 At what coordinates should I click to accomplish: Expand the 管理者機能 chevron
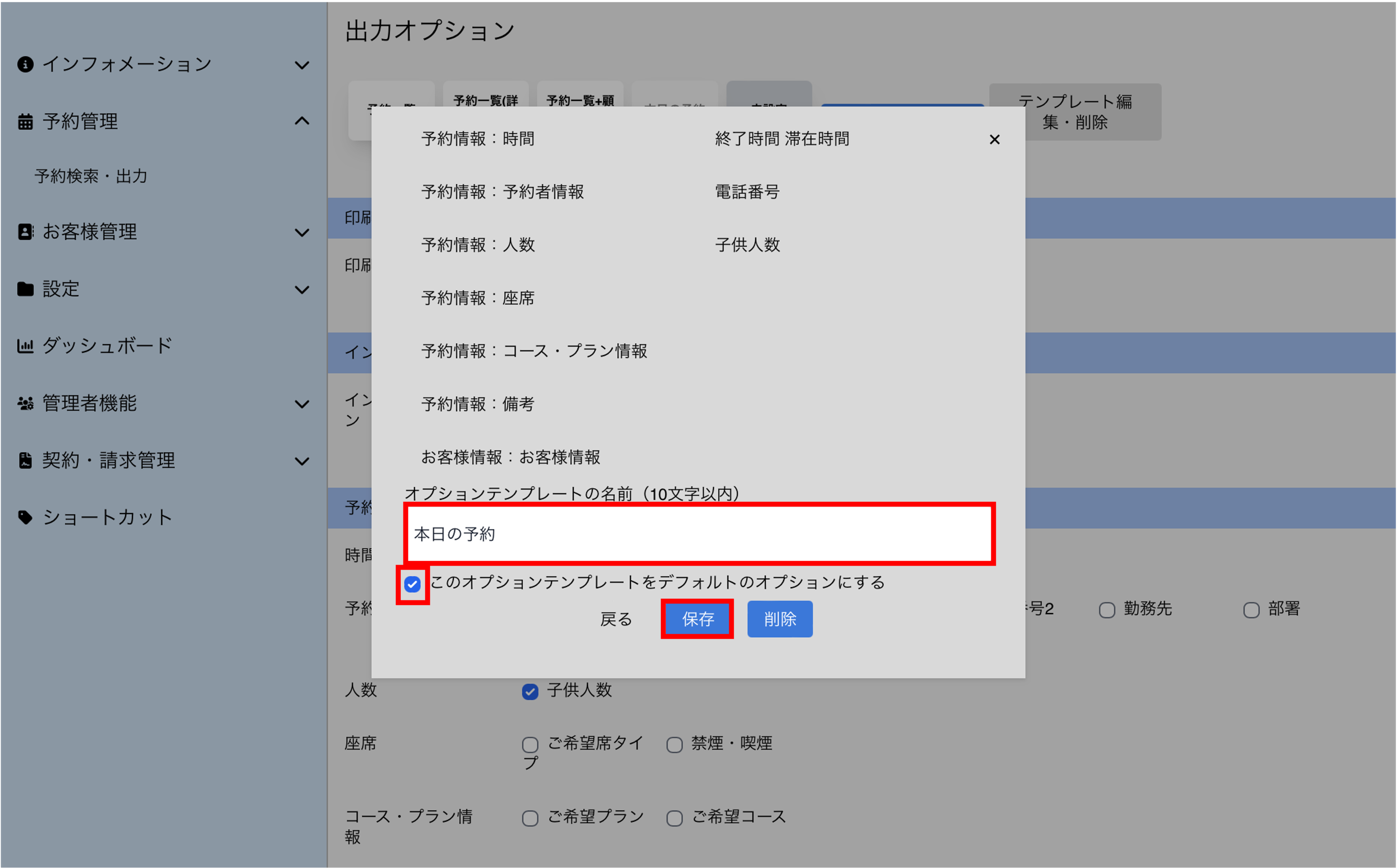click(302, 404)
